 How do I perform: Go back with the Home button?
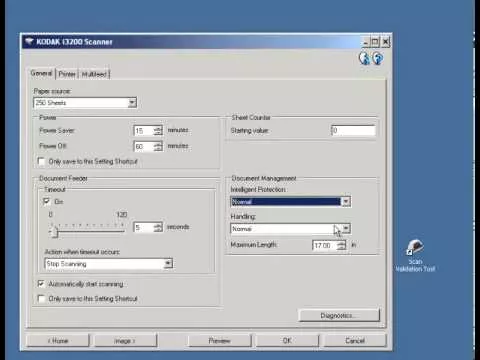58,340
